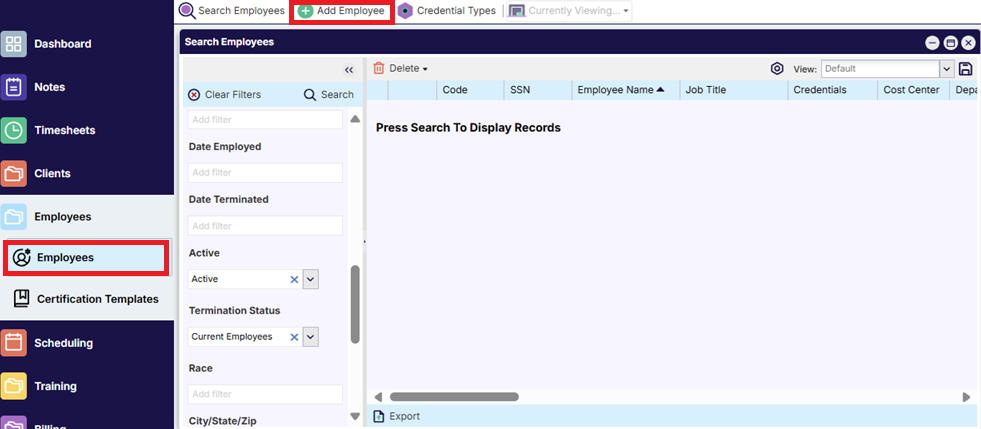Open Certification Templates submenu item
This screenshot has width=981, height=429.
(98, 299)
